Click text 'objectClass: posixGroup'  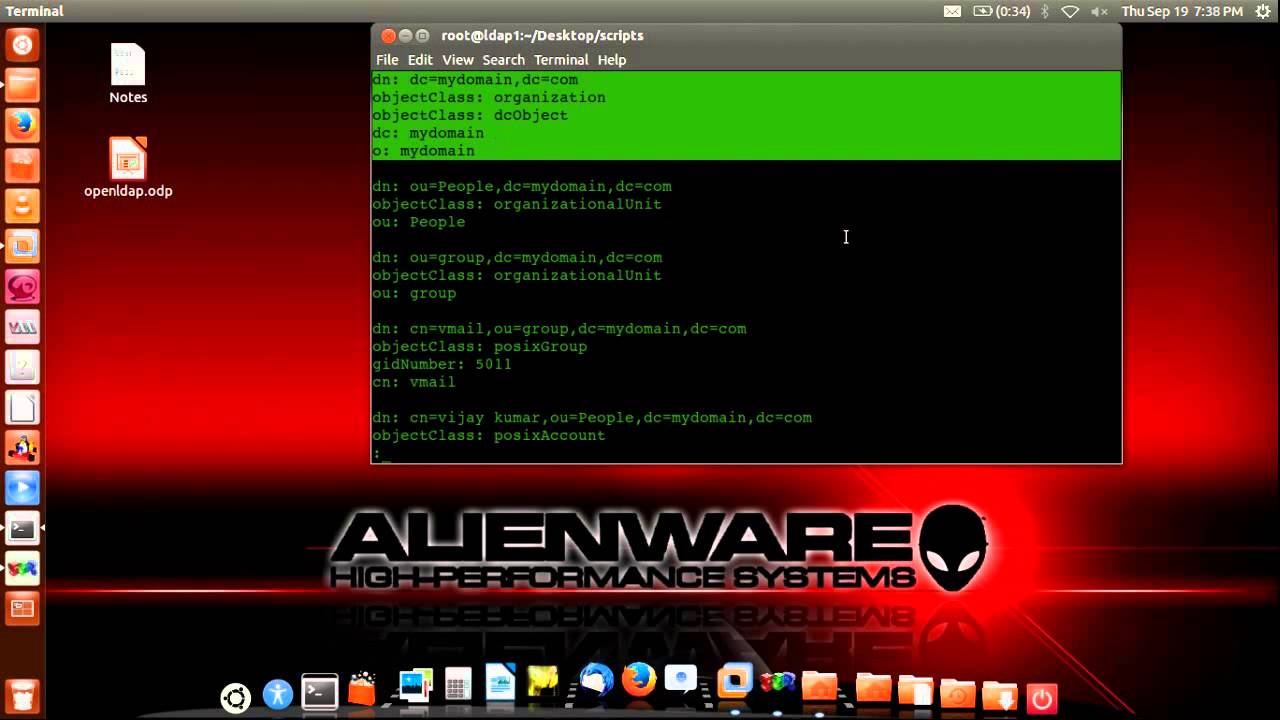[x=480, y=347]
